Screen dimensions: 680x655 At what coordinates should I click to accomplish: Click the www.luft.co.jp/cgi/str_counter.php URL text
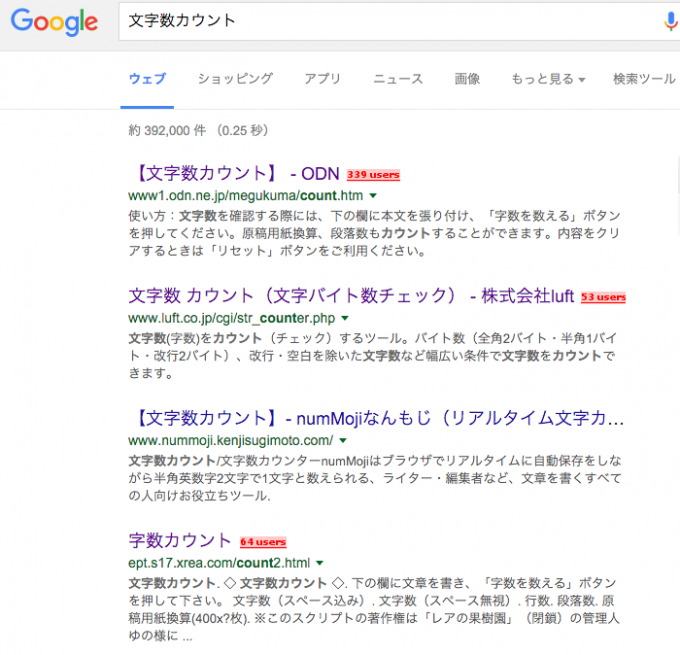coord(232,318)
